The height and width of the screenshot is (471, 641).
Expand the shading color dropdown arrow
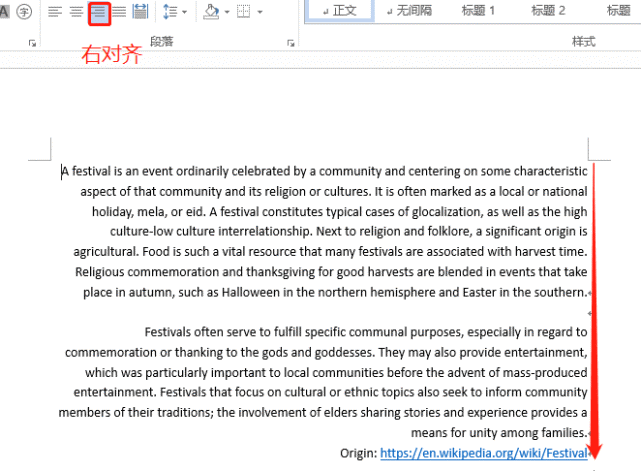(x=227, y=12)
